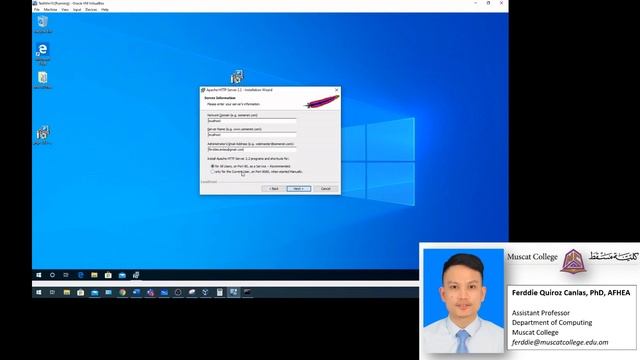Click the Administrator's Email Address field
The image size is (640, 360).
252,149
